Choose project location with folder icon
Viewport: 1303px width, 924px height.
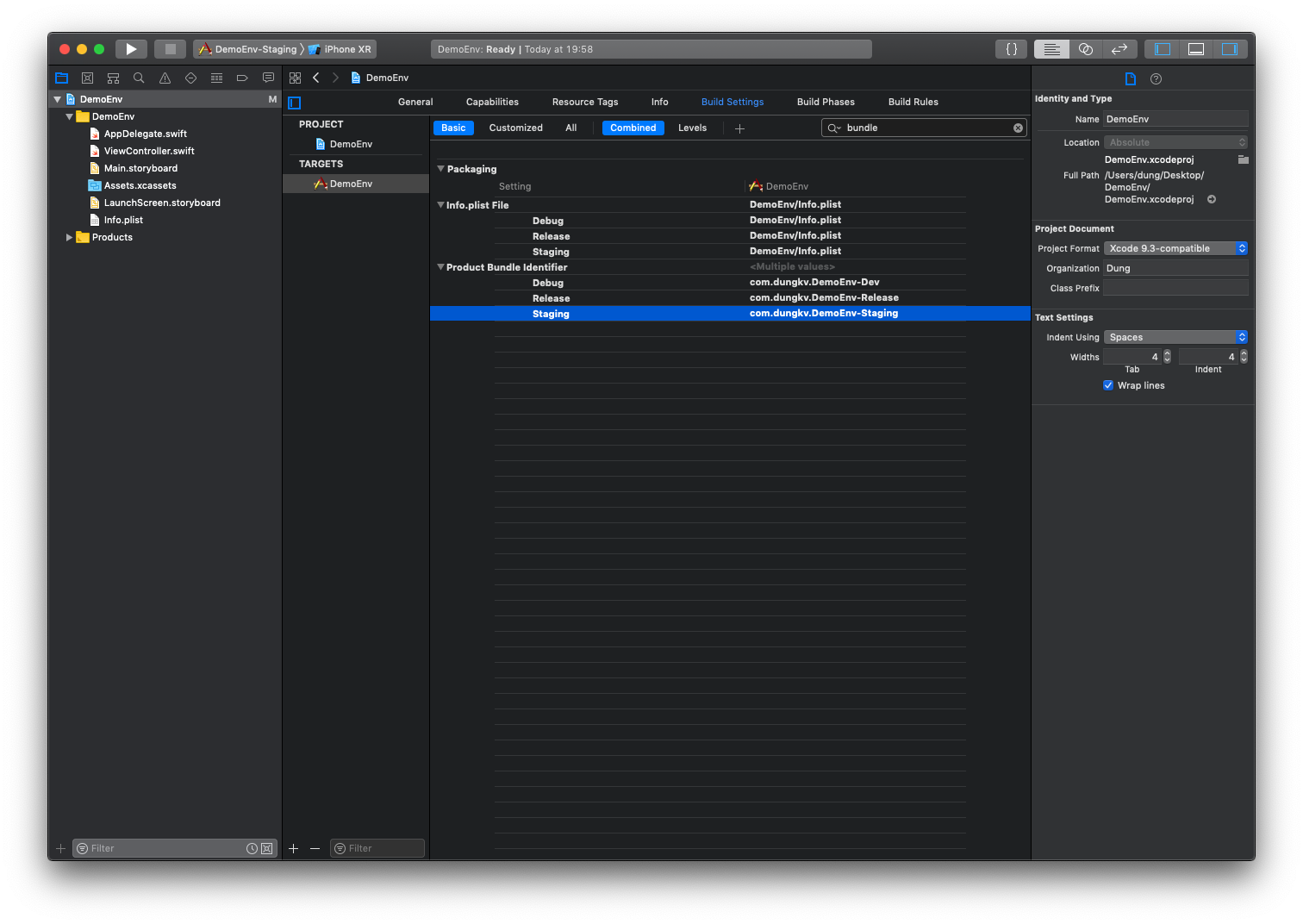(1243, 159)
